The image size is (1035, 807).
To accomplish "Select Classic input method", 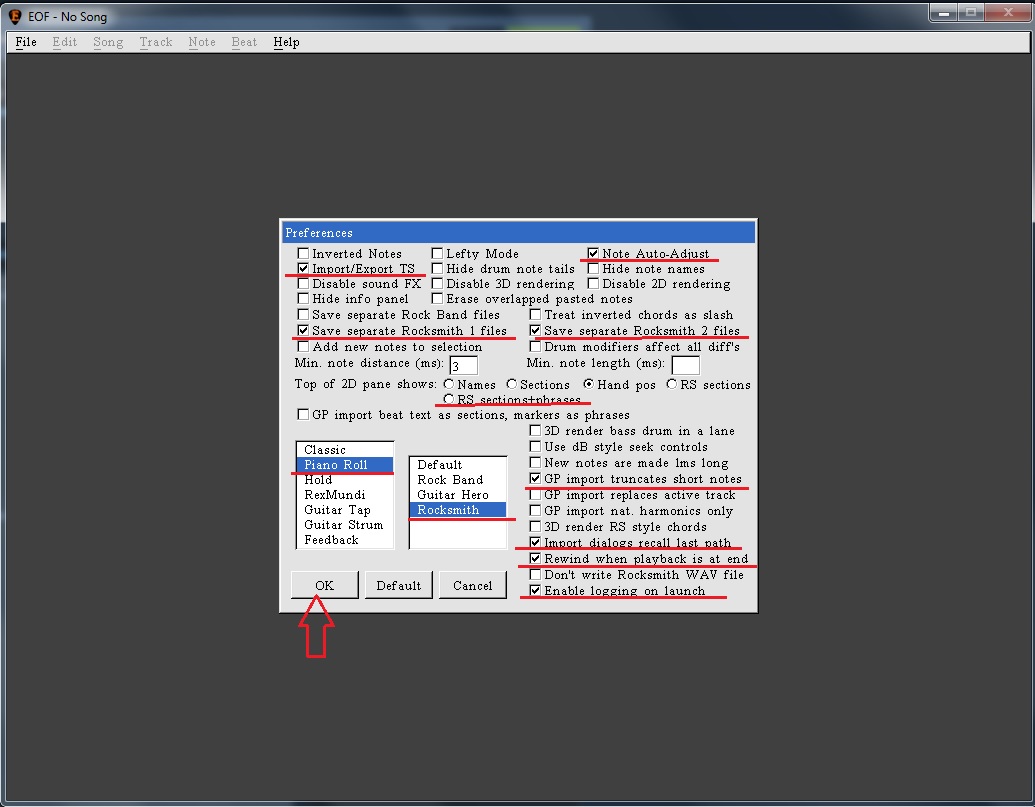I will [345, 450].
